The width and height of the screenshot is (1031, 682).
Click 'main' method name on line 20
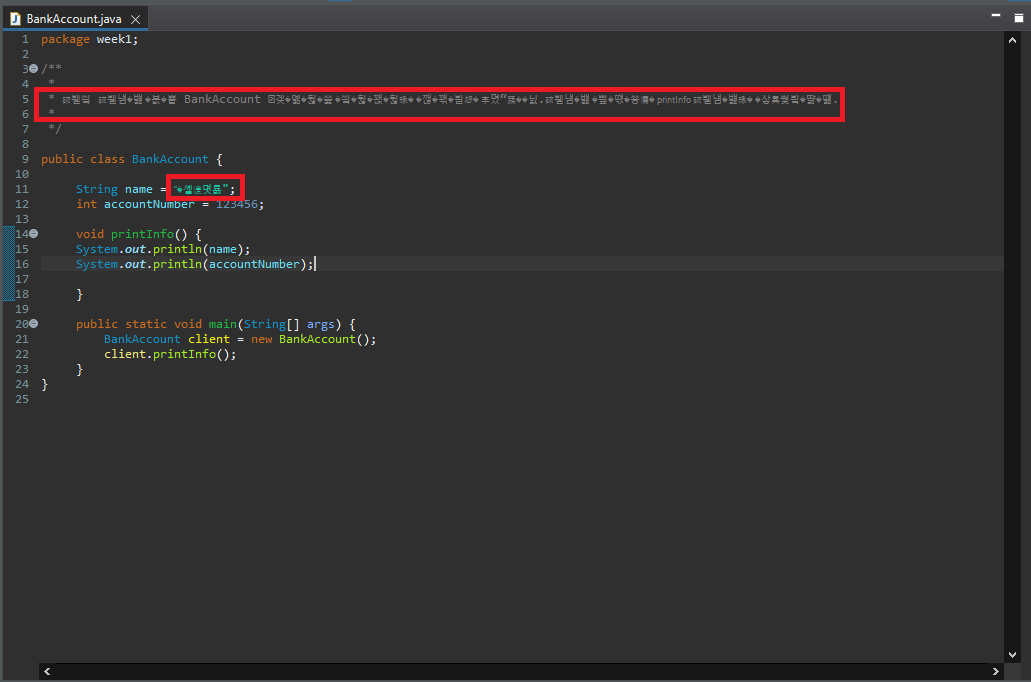(222, 324)
